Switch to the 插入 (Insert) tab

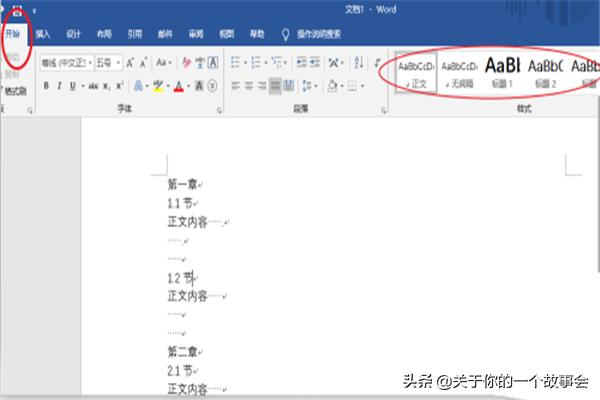[x=42, y=33]
